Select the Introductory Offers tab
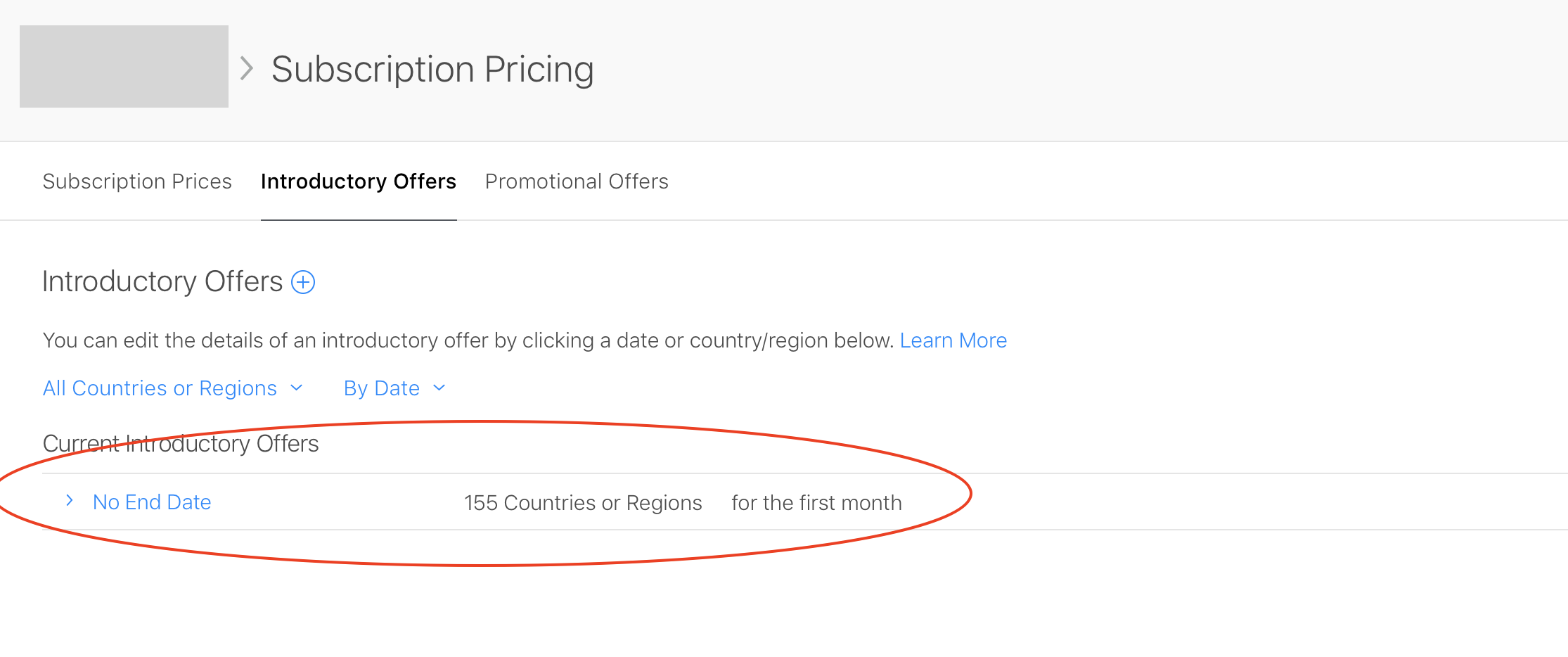The width and height of the screenshot is (1568, 657). 359,181
